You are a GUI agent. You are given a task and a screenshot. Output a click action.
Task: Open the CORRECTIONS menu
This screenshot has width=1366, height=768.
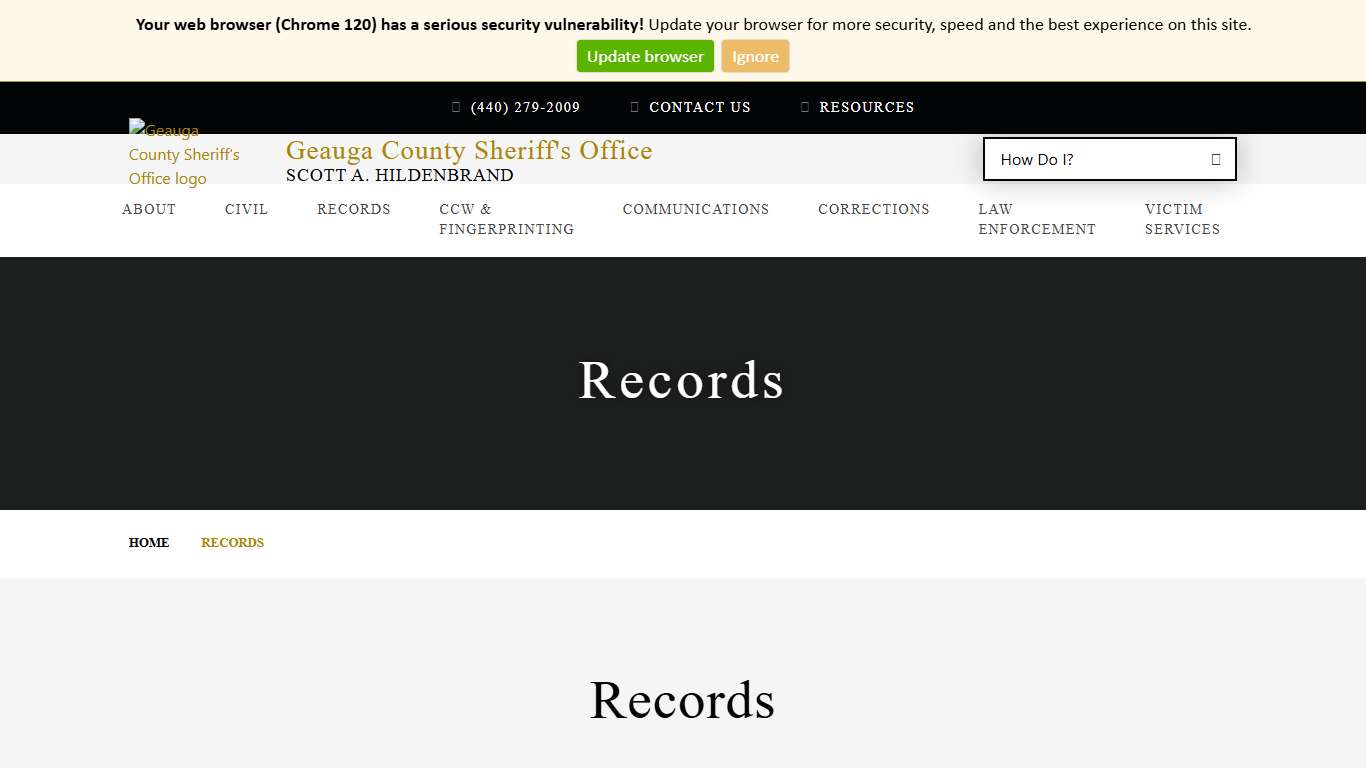point(873,209)
